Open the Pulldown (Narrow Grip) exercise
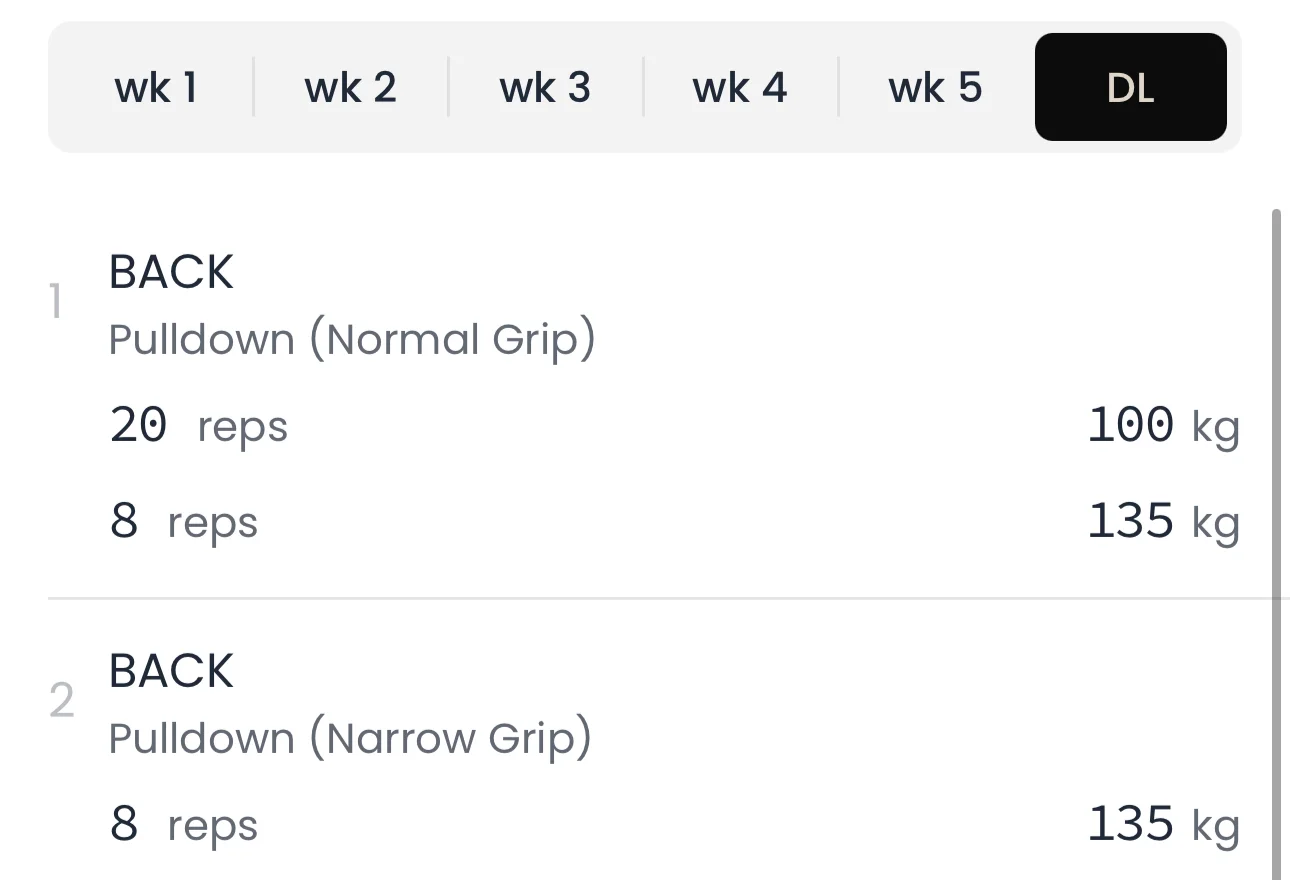This screenshot has width=1290, height=880. pos(350,739)
